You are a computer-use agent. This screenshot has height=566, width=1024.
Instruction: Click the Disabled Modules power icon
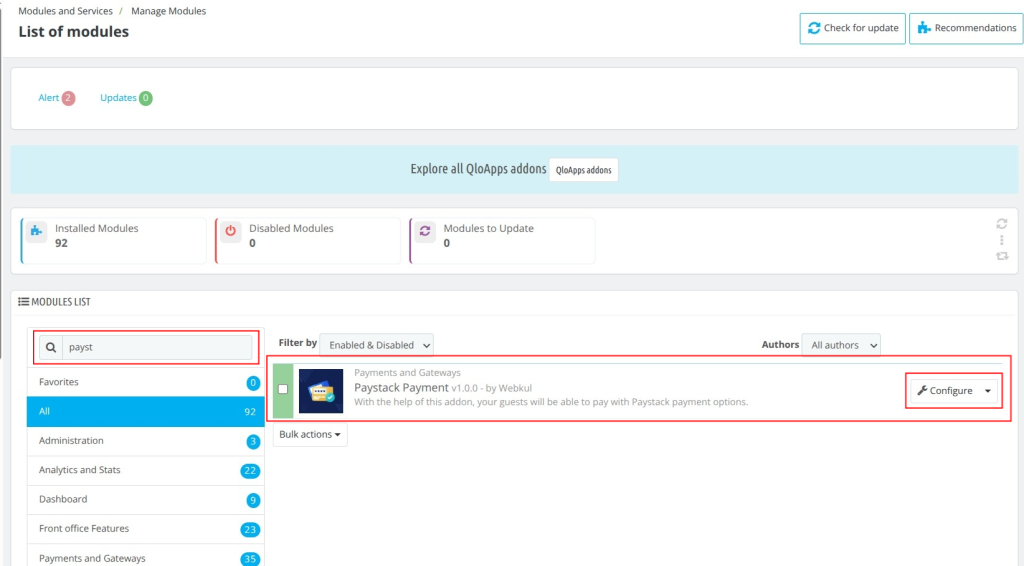pos(231,231)
